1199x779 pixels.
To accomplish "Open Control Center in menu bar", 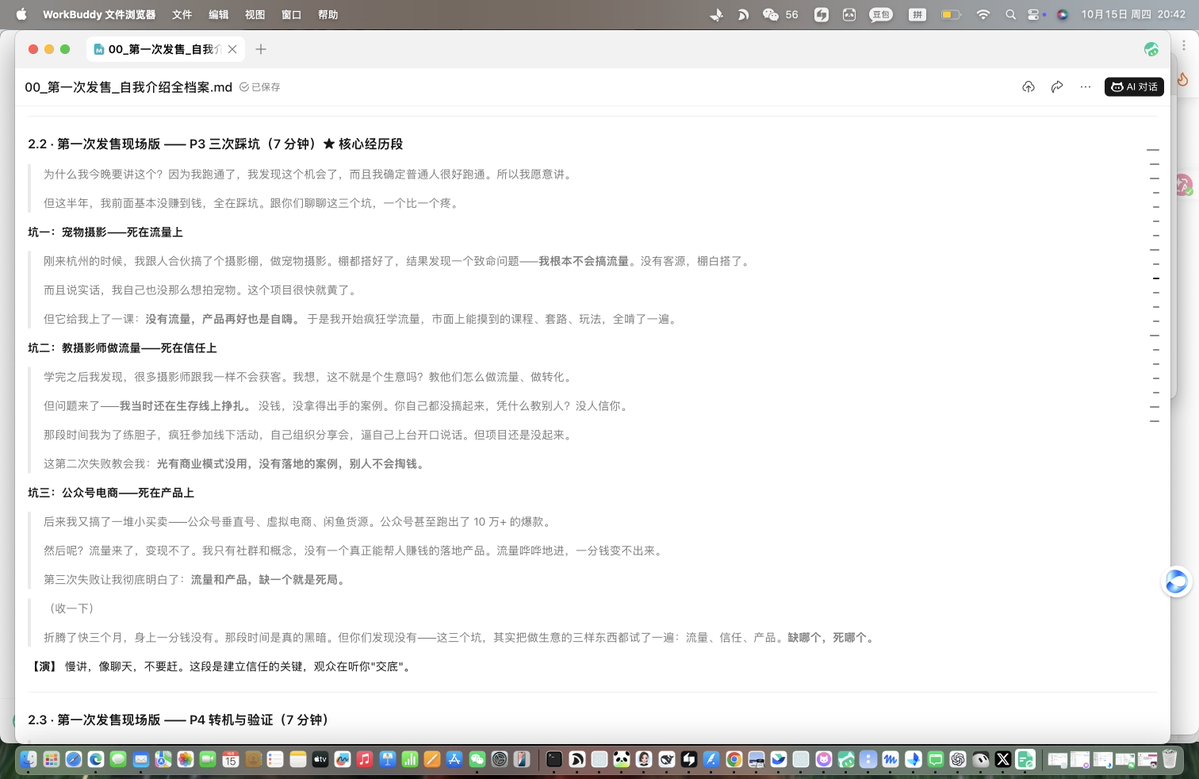I will [1036, 15].
